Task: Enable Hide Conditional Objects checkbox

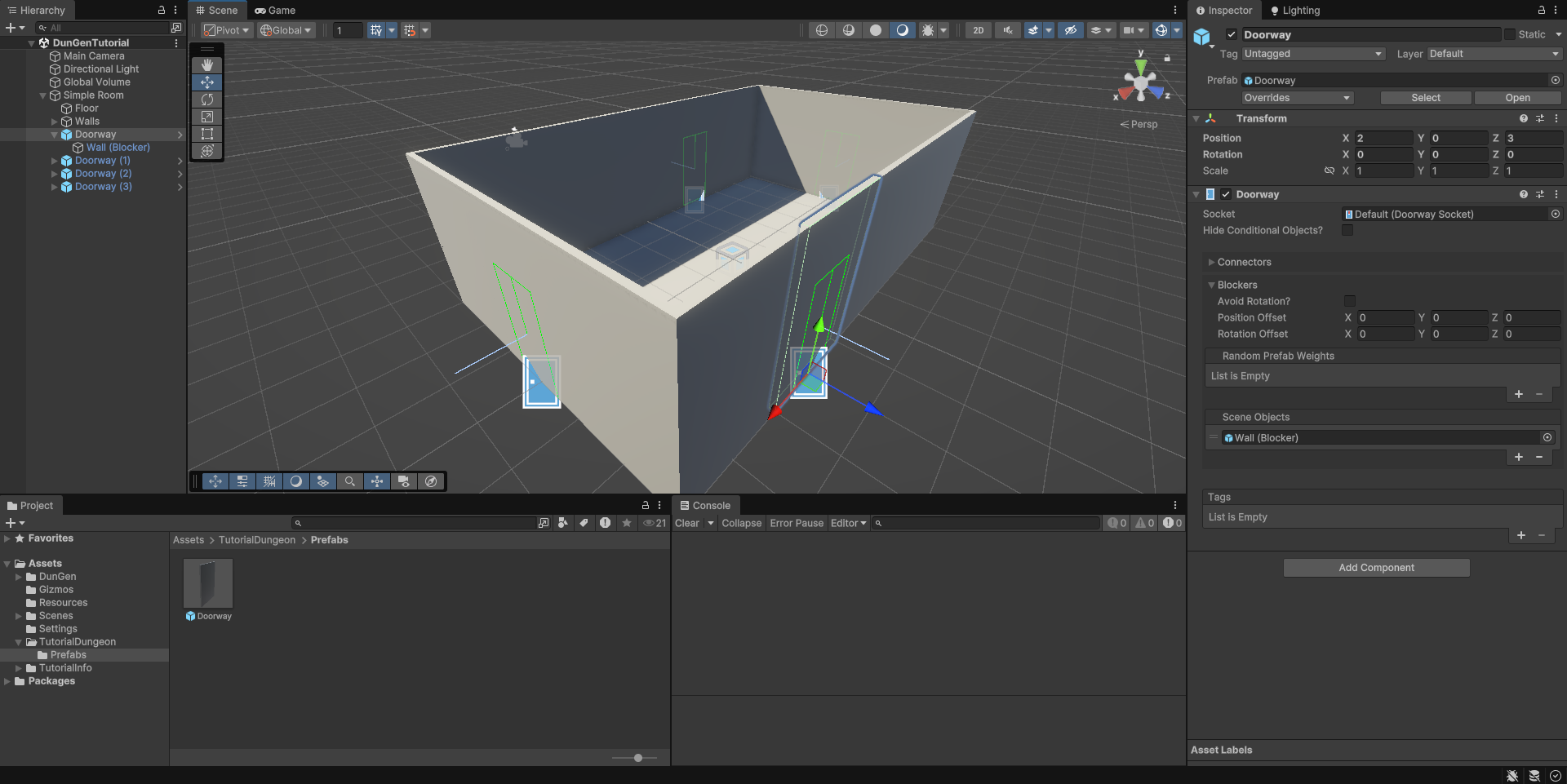Action: click(x=1347, y=231)
